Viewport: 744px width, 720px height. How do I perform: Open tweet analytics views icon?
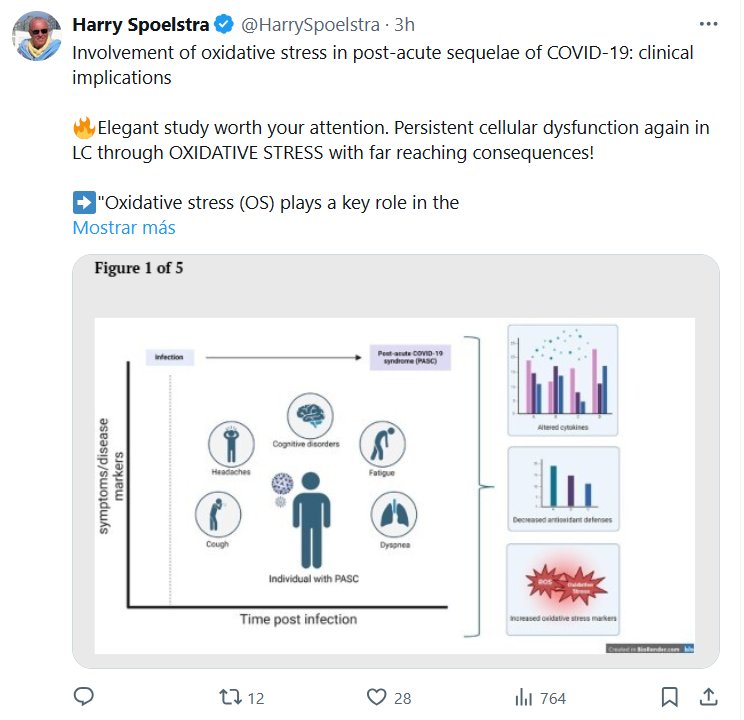coord(522,697)
